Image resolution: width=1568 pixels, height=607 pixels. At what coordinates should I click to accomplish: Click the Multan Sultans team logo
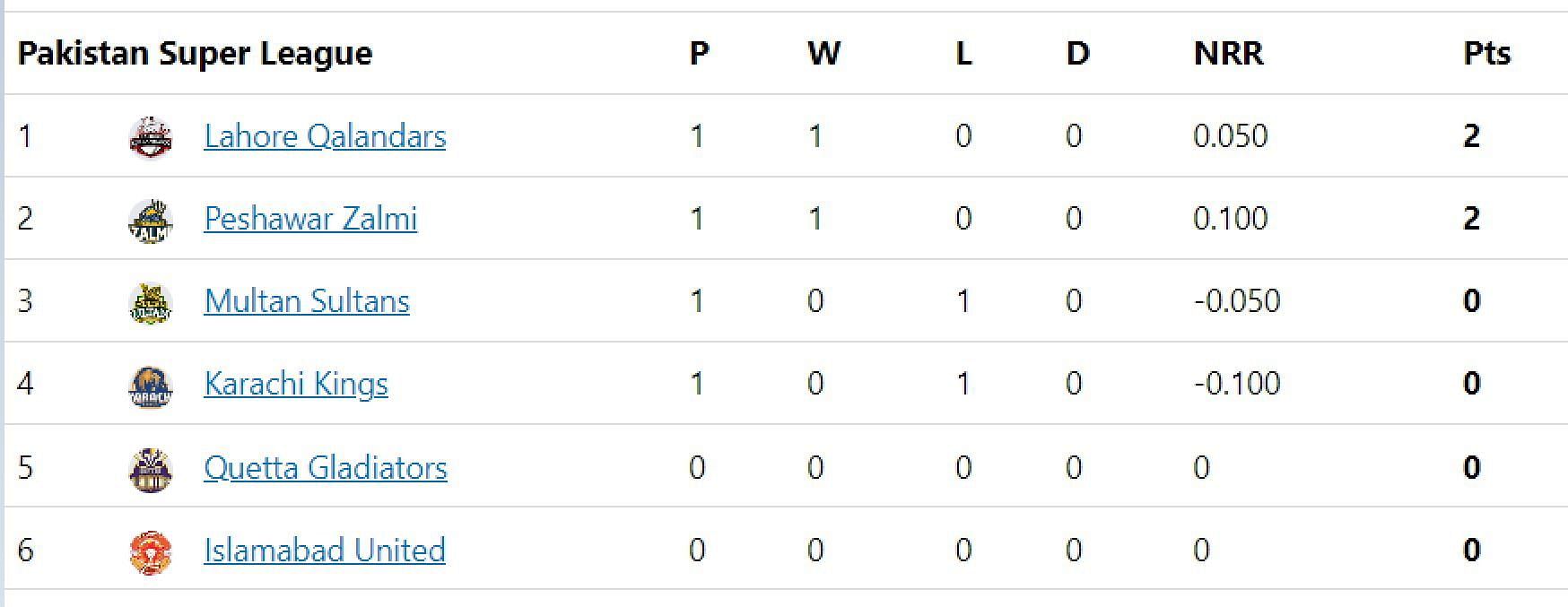pos(151,302)
